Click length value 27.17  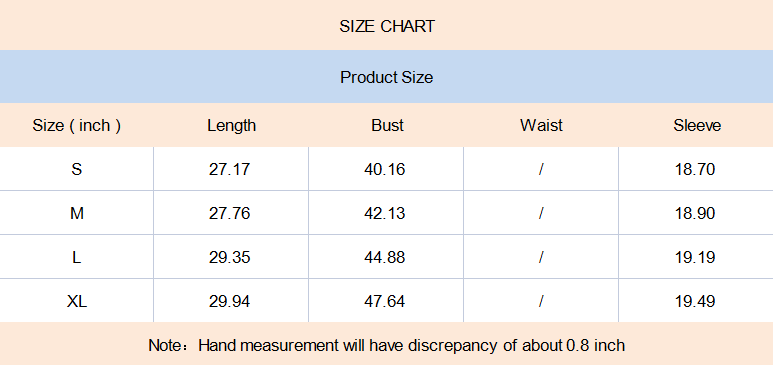pyautogui.click(x=229, y=169)
